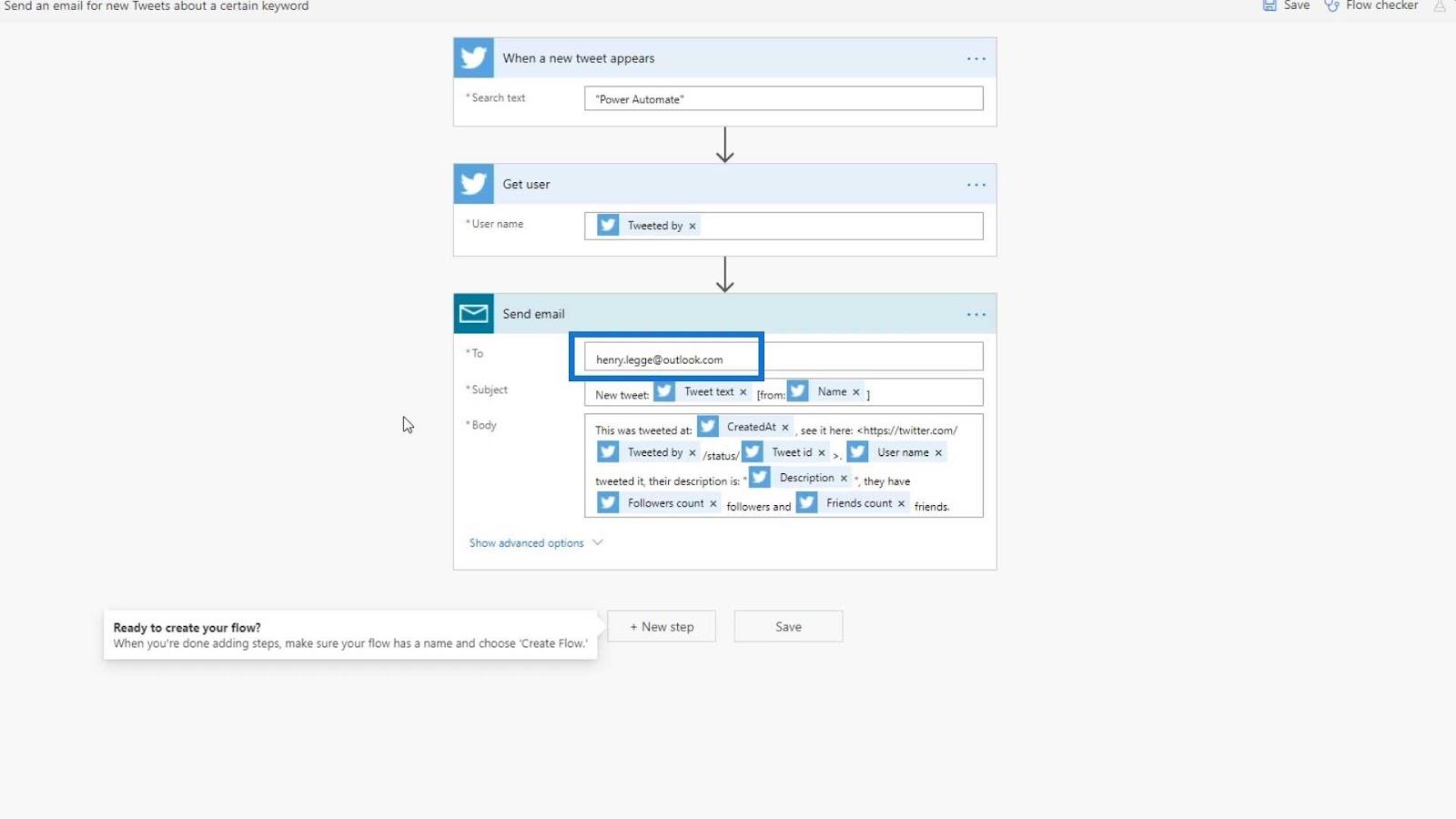Screen dimensions: 1456x819
Task: Click the mail icon on the Send email step
Action: pyautogui.click(x=473, y=314)
